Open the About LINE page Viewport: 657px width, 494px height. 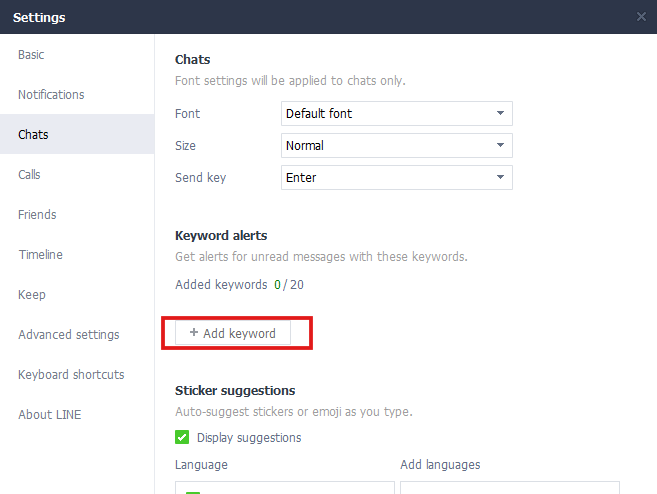point(48,415)
